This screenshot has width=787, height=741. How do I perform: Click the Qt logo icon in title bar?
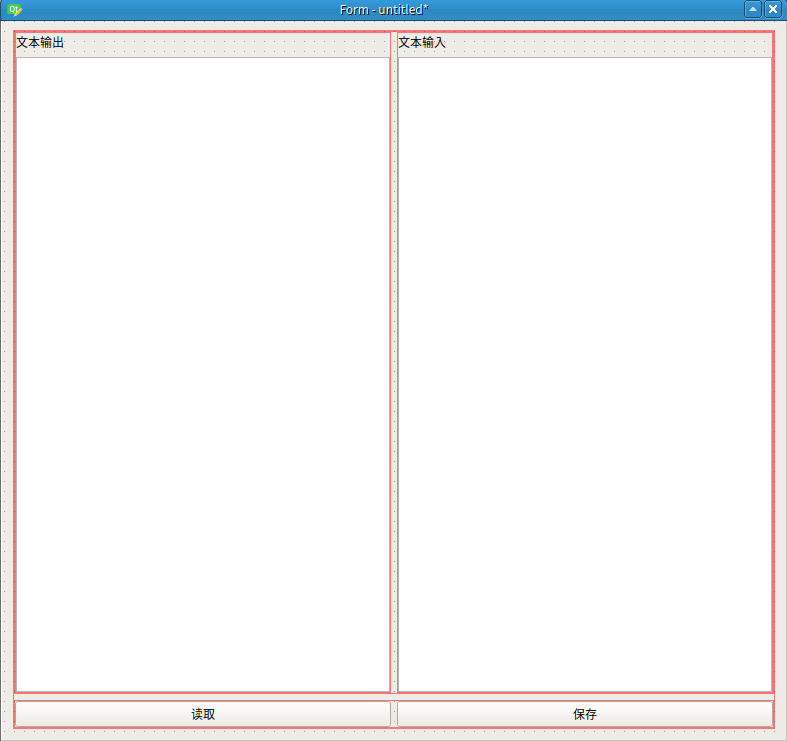(14, 10)
